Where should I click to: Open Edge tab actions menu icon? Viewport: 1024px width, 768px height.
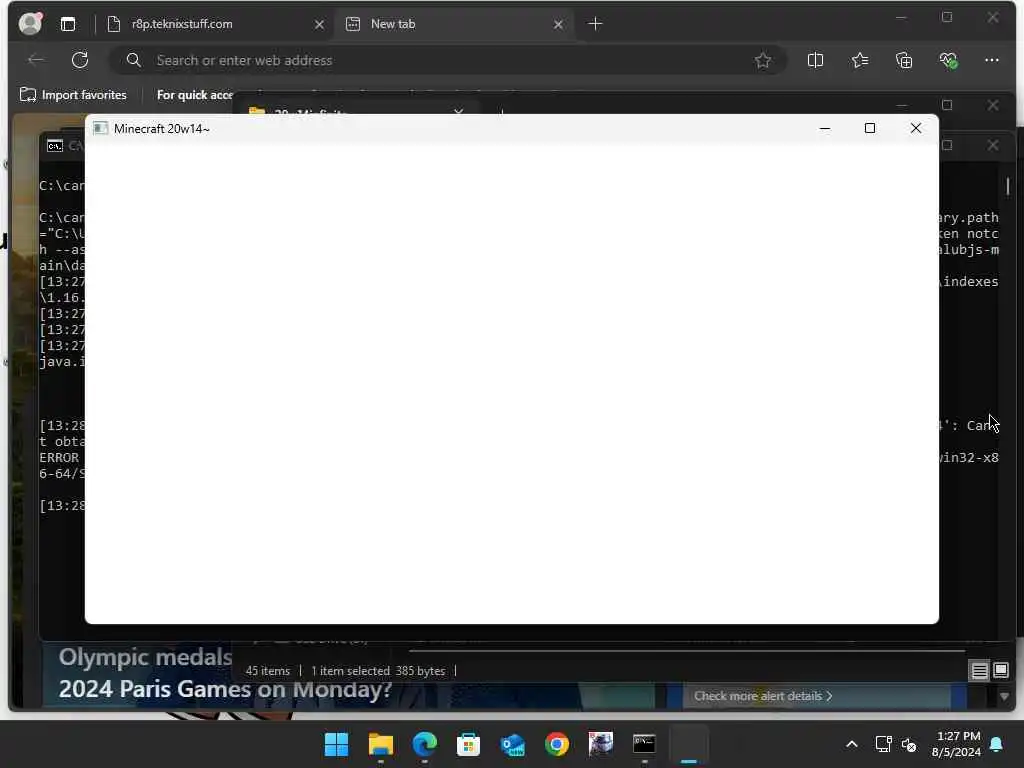click(68, 24)
